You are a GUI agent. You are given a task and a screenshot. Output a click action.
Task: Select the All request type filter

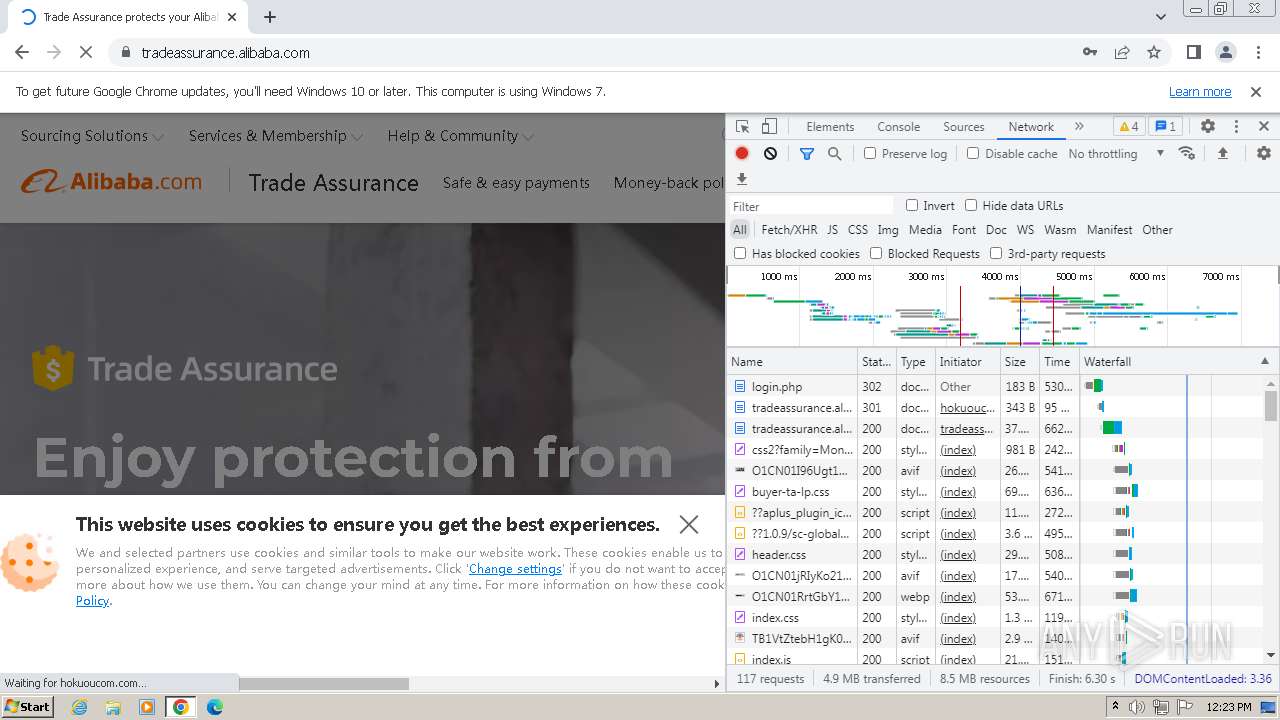tap(740, 230)
